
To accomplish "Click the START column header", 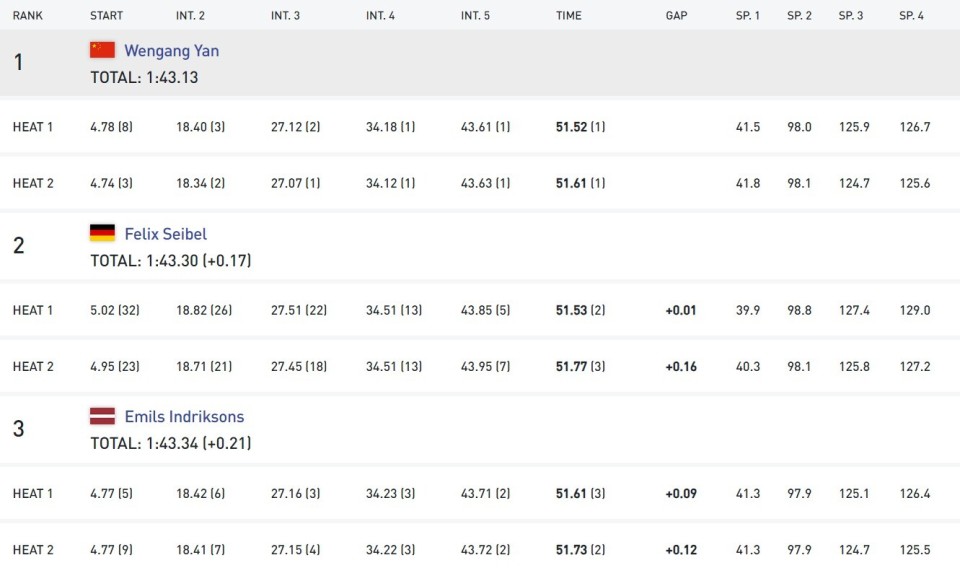I will click(x=105, y=16).
